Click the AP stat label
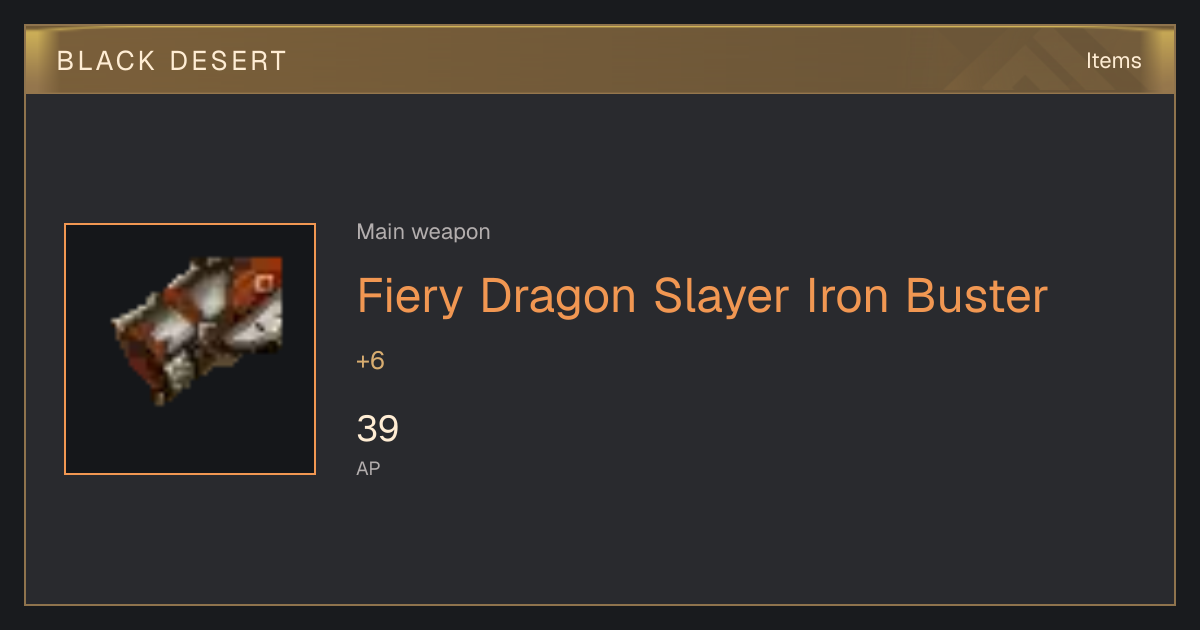 tap(368, 468)
